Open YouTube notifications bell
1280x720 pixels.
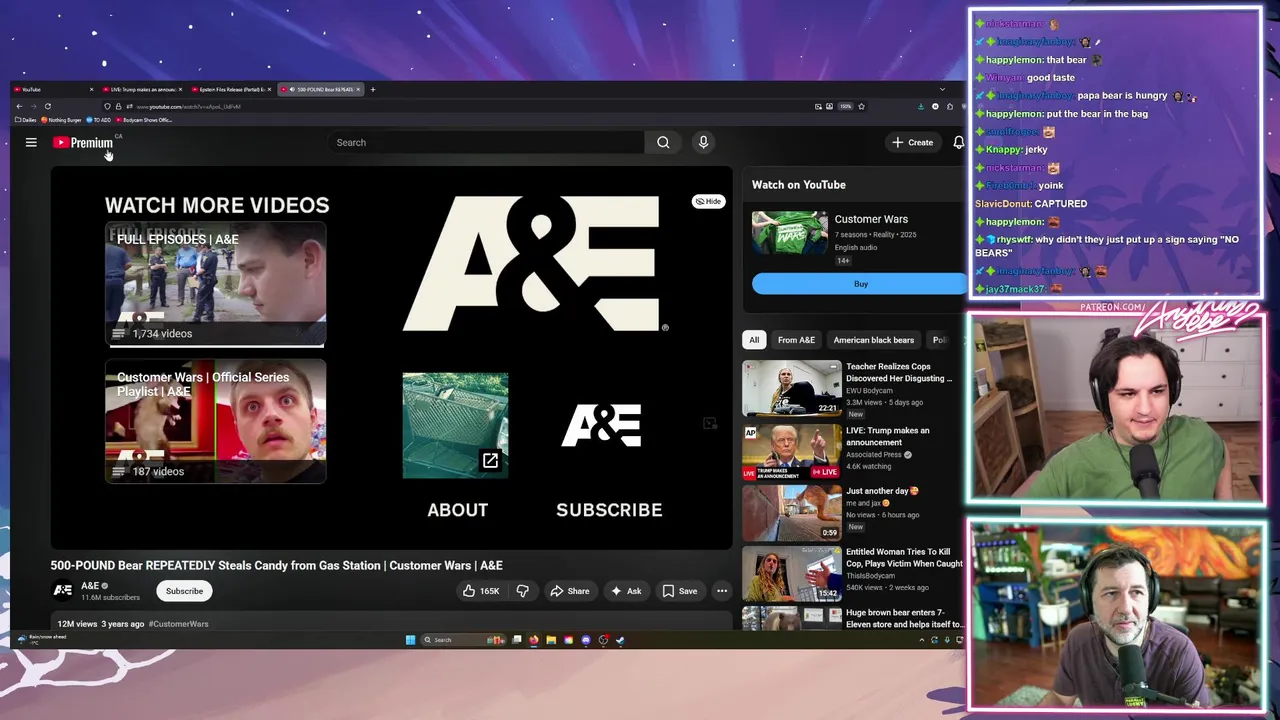point(958,142)
